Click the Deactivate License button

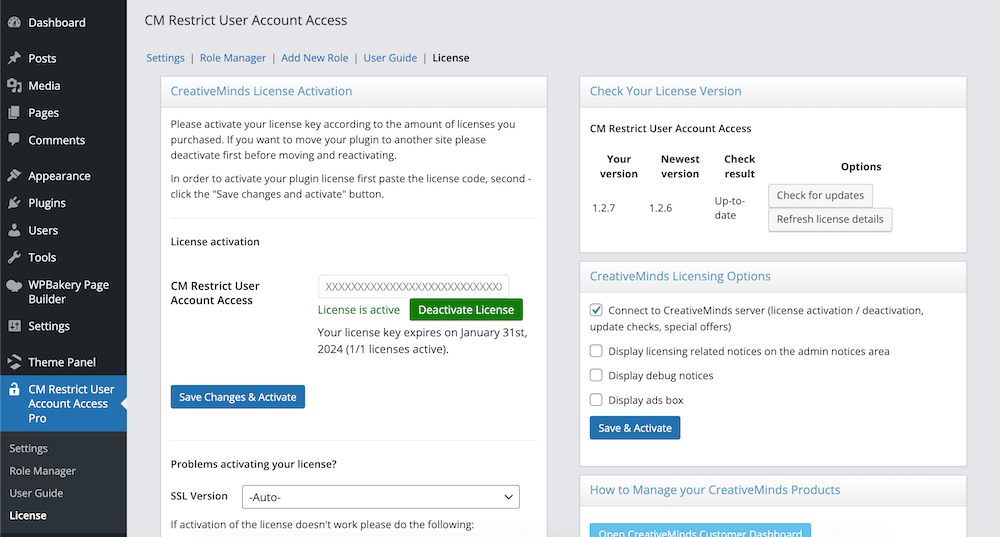click(x=466, y=309)
